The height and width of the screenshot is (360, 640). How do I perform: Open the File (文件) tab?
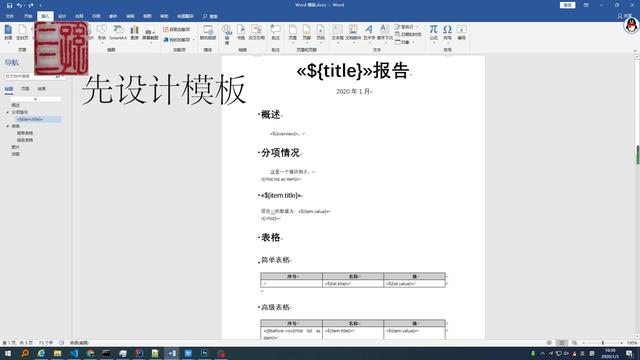point(10,16)
